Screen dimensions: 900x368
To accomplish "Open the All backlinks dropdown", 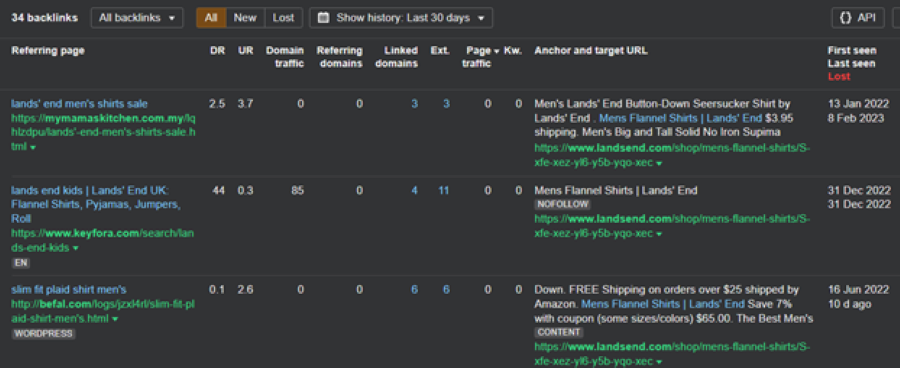I will (x=137, y=18).
